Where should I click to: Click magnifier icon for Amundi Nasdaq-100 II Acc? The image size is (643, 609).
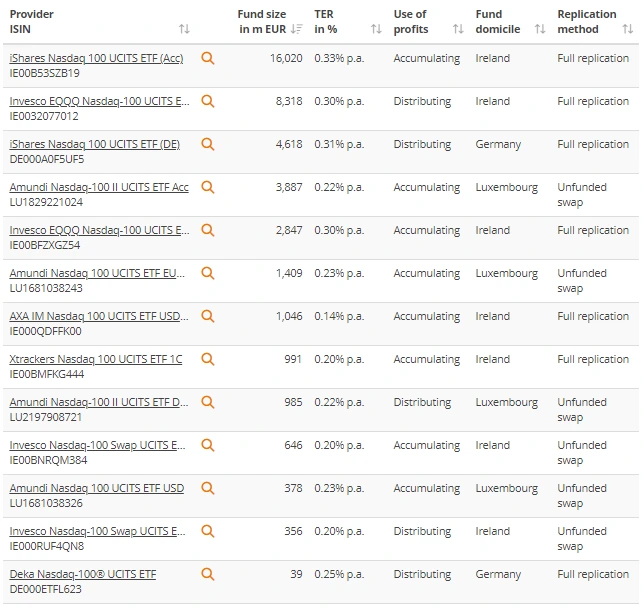click(207, 187)
